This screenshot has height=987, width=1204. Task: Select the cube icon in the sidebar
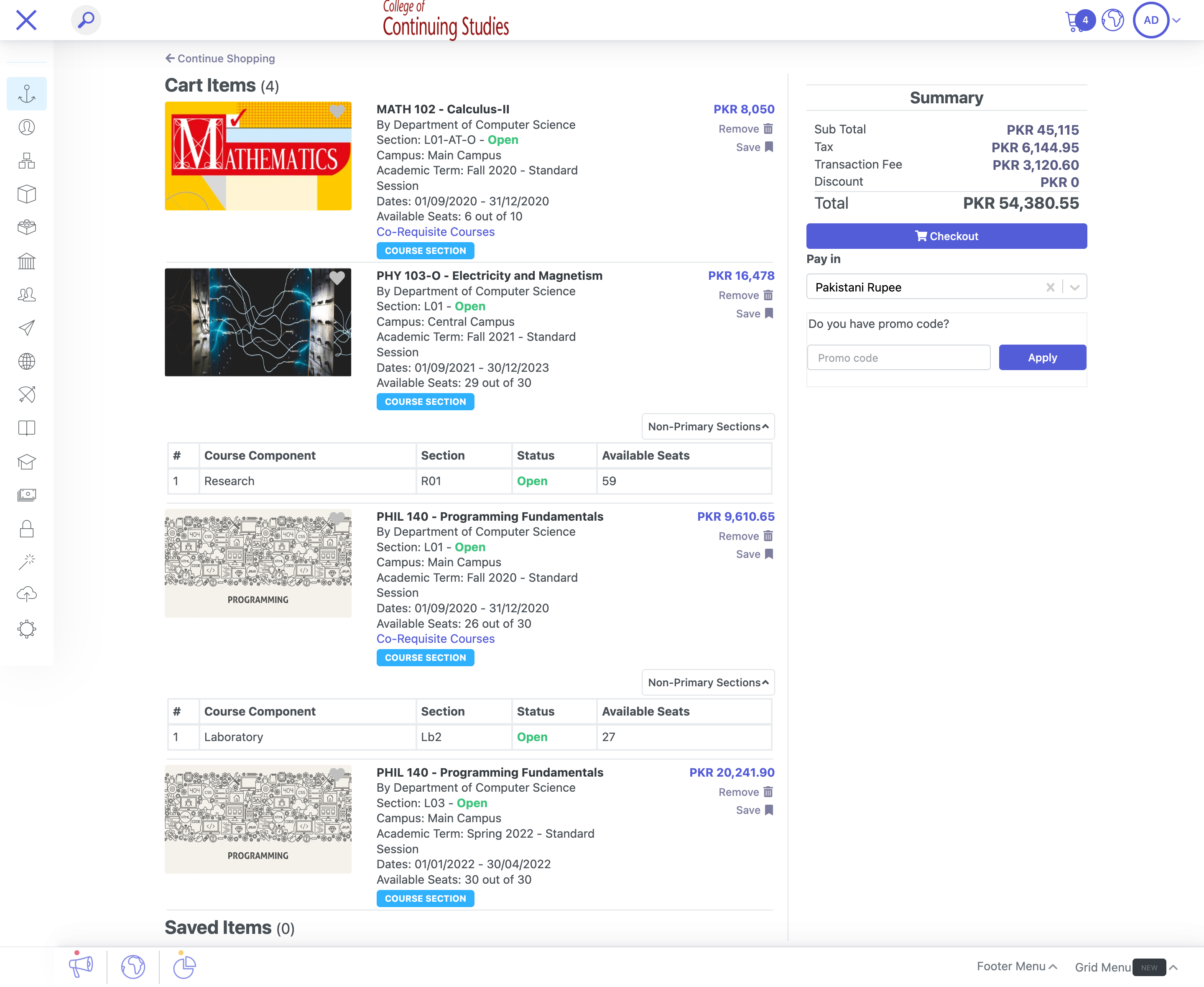coord(27,194)
